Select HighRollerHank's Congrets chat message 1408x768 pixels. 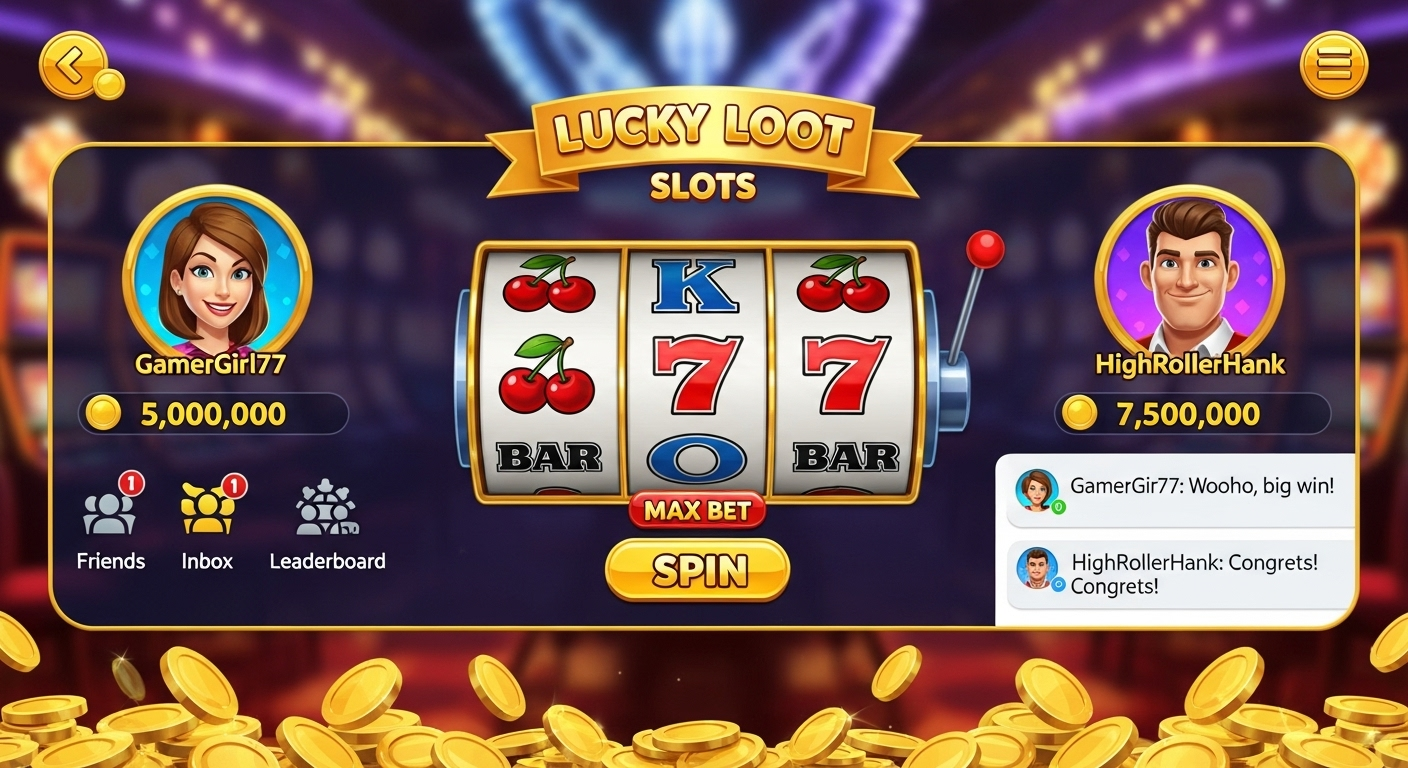point(1181,575)
